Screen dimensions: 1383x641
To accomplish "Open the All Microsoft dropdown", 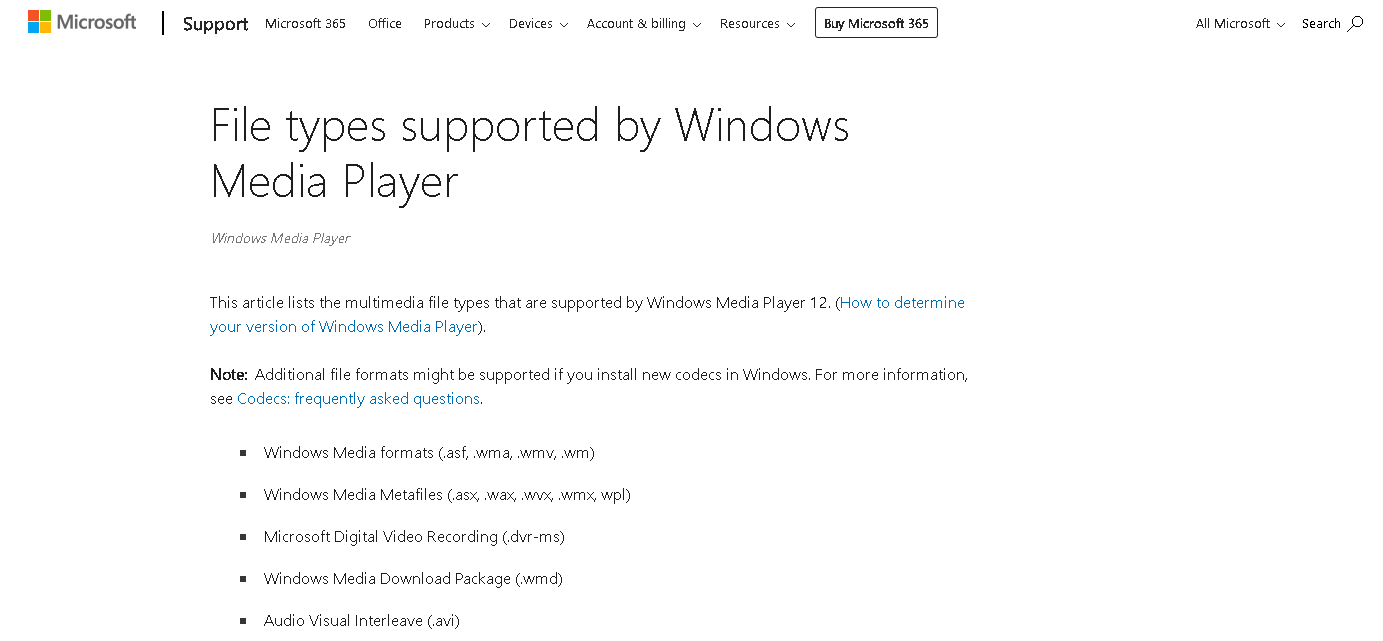I will pyautogui.click(x=1240, y=23).
